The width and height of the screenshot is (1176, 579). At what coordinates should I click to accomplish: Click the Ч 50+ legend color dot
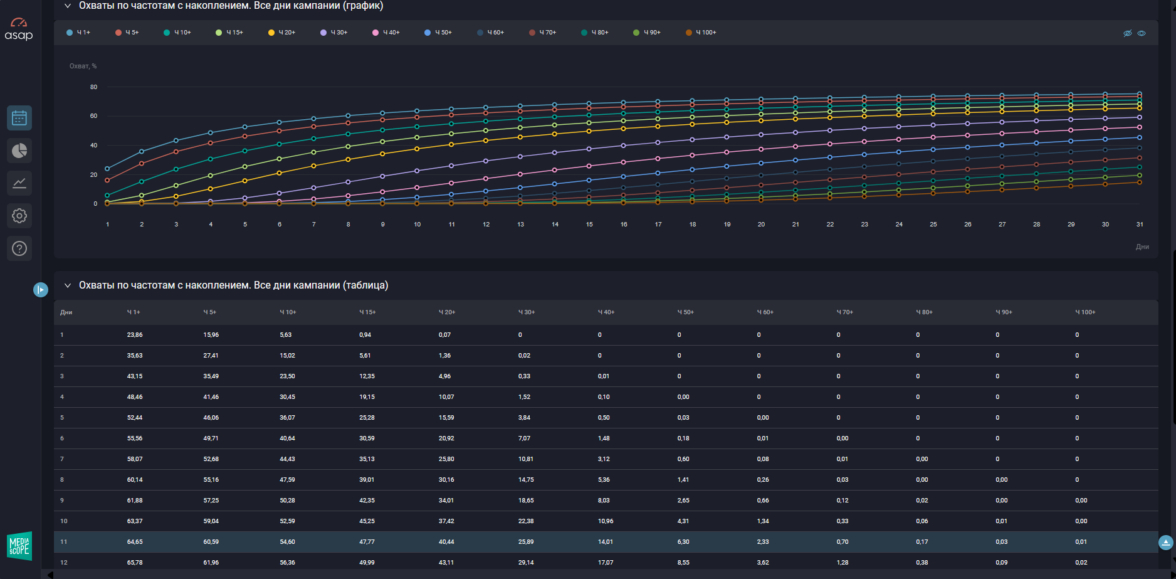[427, 33]
